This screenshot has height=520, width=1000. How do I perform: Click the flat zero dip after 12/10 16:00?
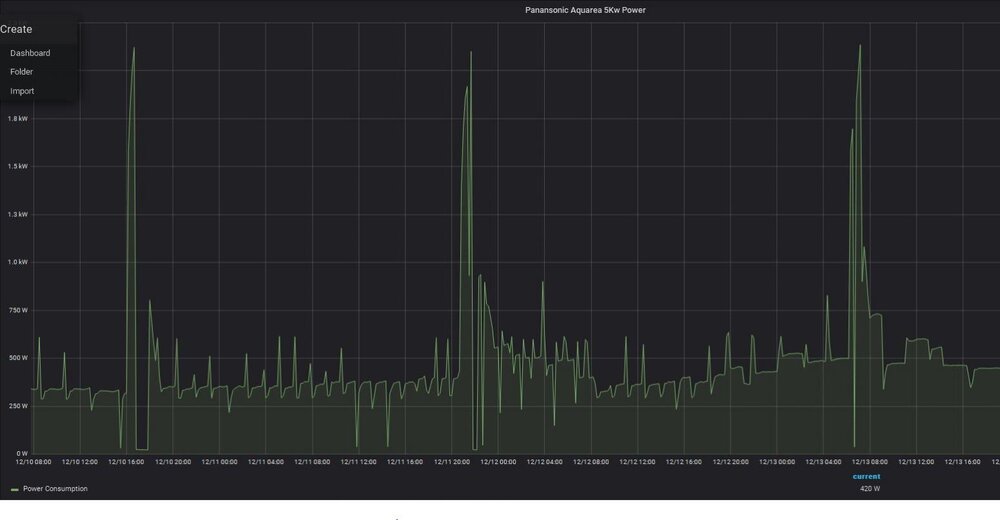pyautogui.click(x=142, y=449)
